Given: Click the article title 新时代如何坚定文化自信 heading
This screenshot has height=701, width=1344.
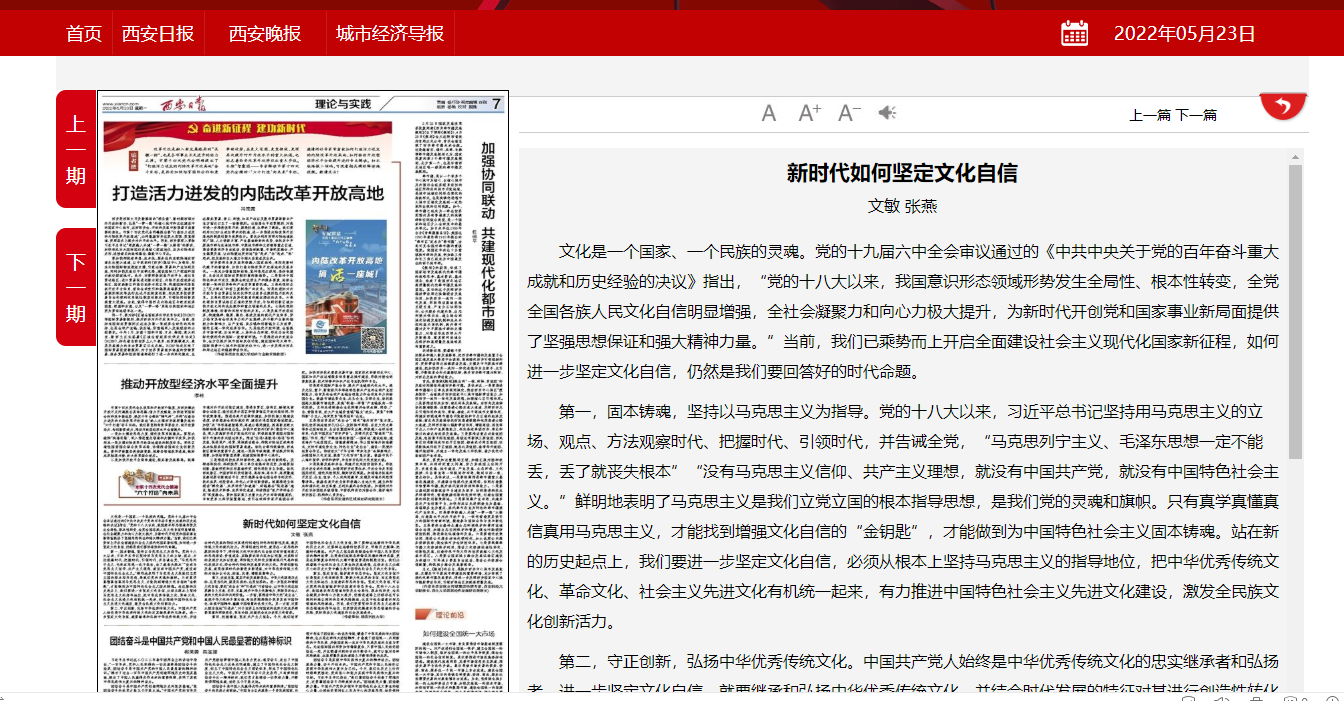Looking at the screenshot, I should (902, 173).
